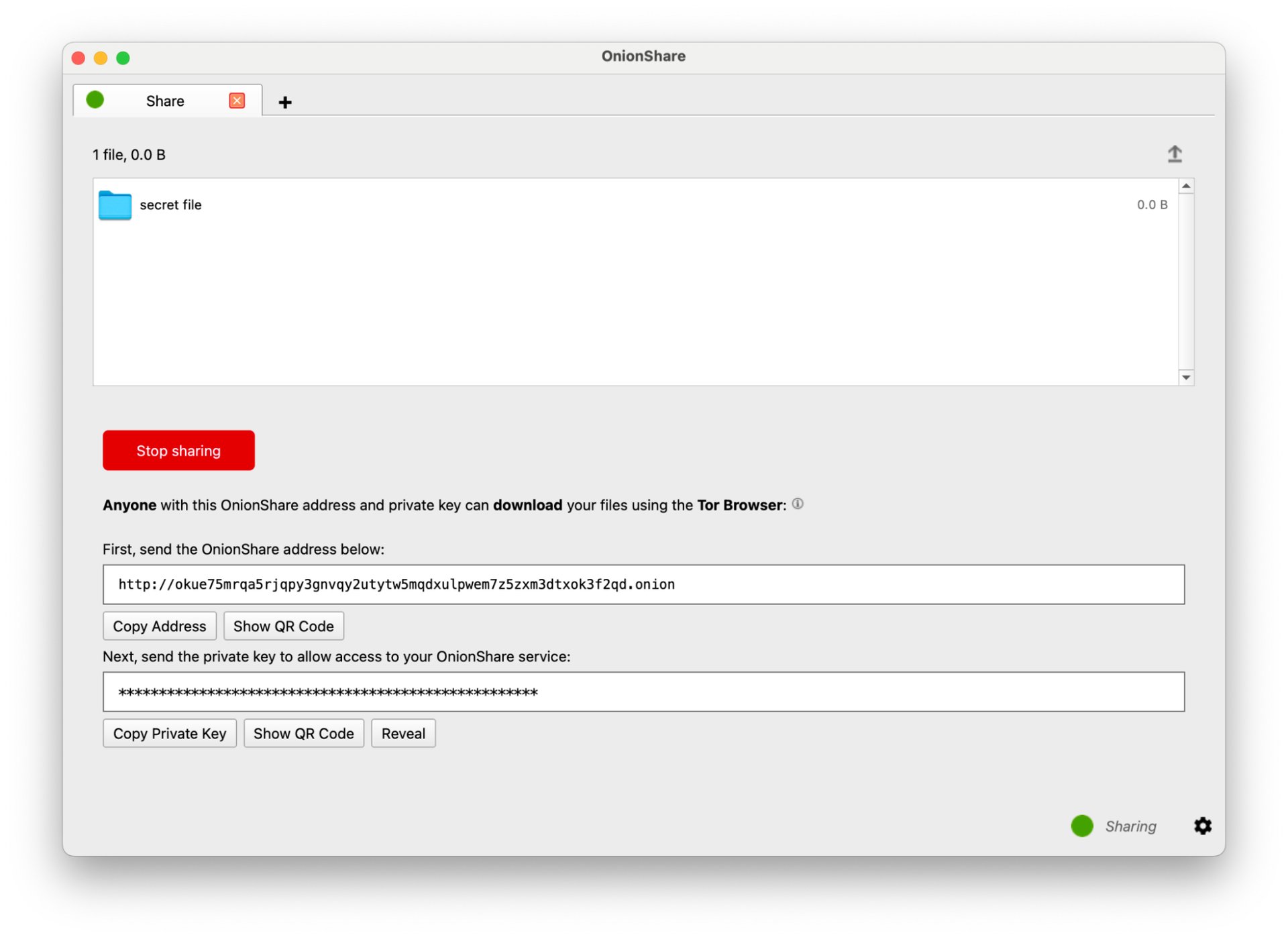Click the green Sharing status indicator
This screenshot has height=939, width=1288.
1081,826
